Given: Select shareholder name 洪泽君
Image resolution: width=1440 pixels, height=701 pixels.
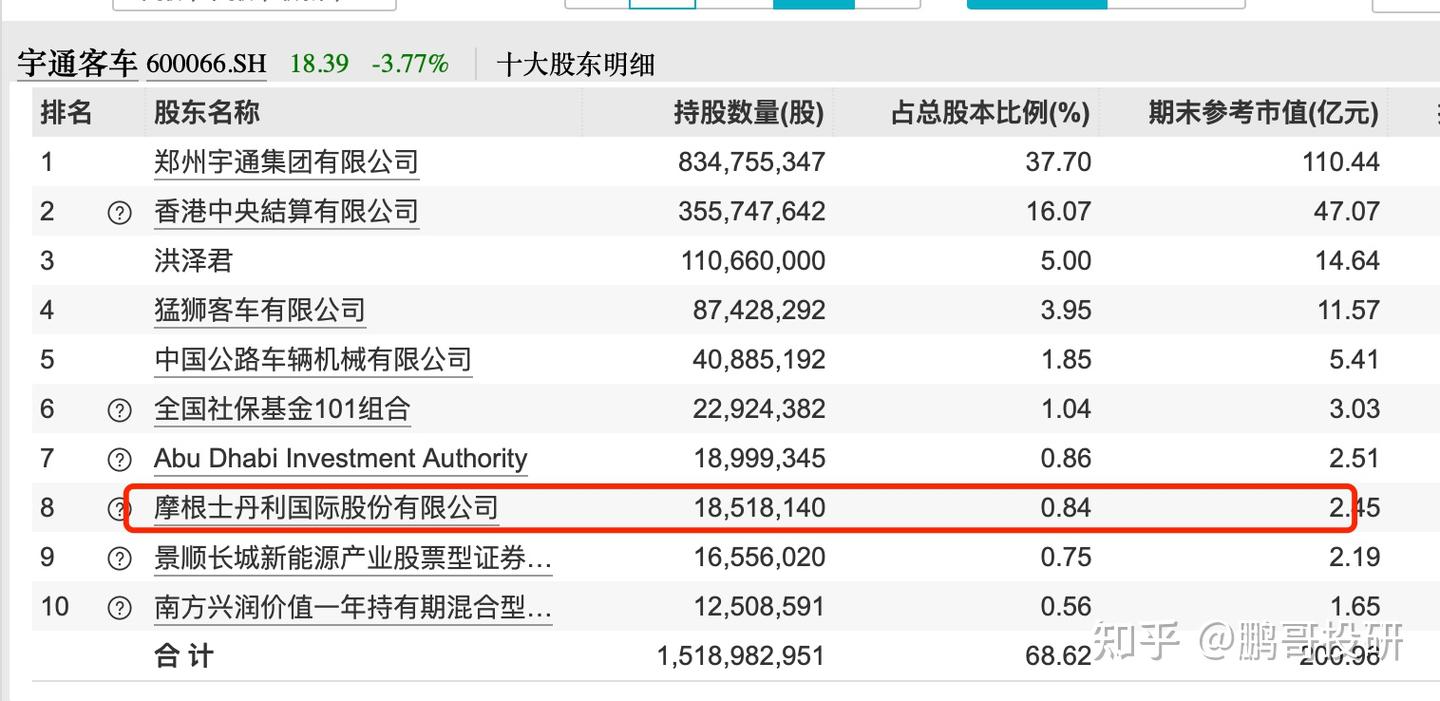Looking at the screenshot, I should pyautogui.click(x=193, y=261).
